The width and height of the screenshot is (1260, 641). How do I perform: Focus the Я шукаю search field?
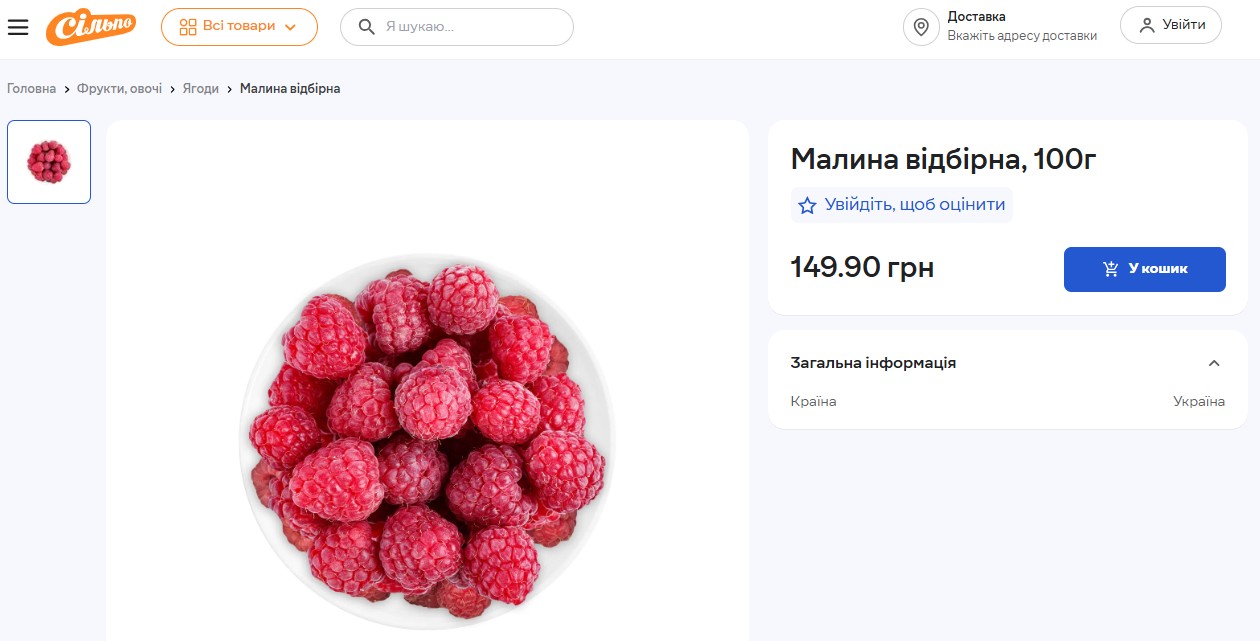(x=470, y=27)
